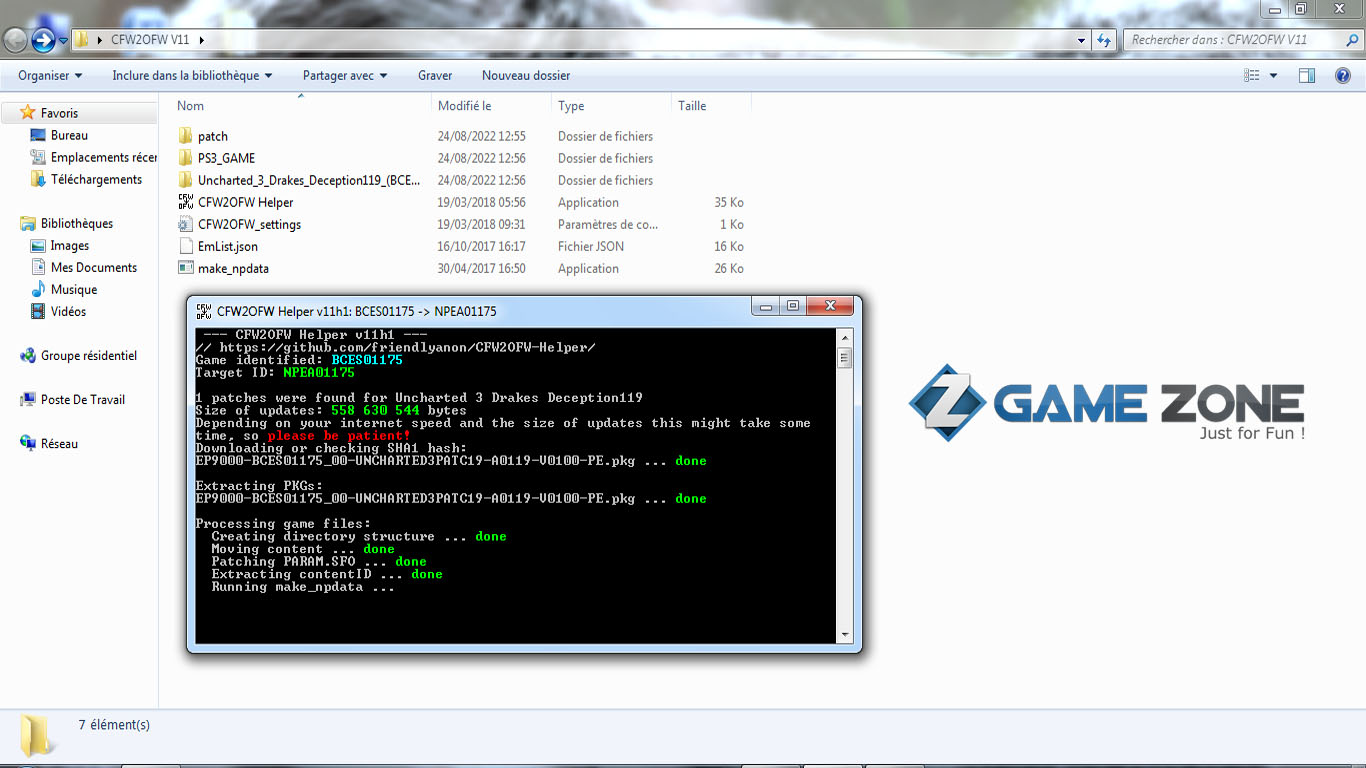Image resolution: width=1366 pixels, height=768 pixels.
Task: Open the patch folder
Action: [212, 136]
